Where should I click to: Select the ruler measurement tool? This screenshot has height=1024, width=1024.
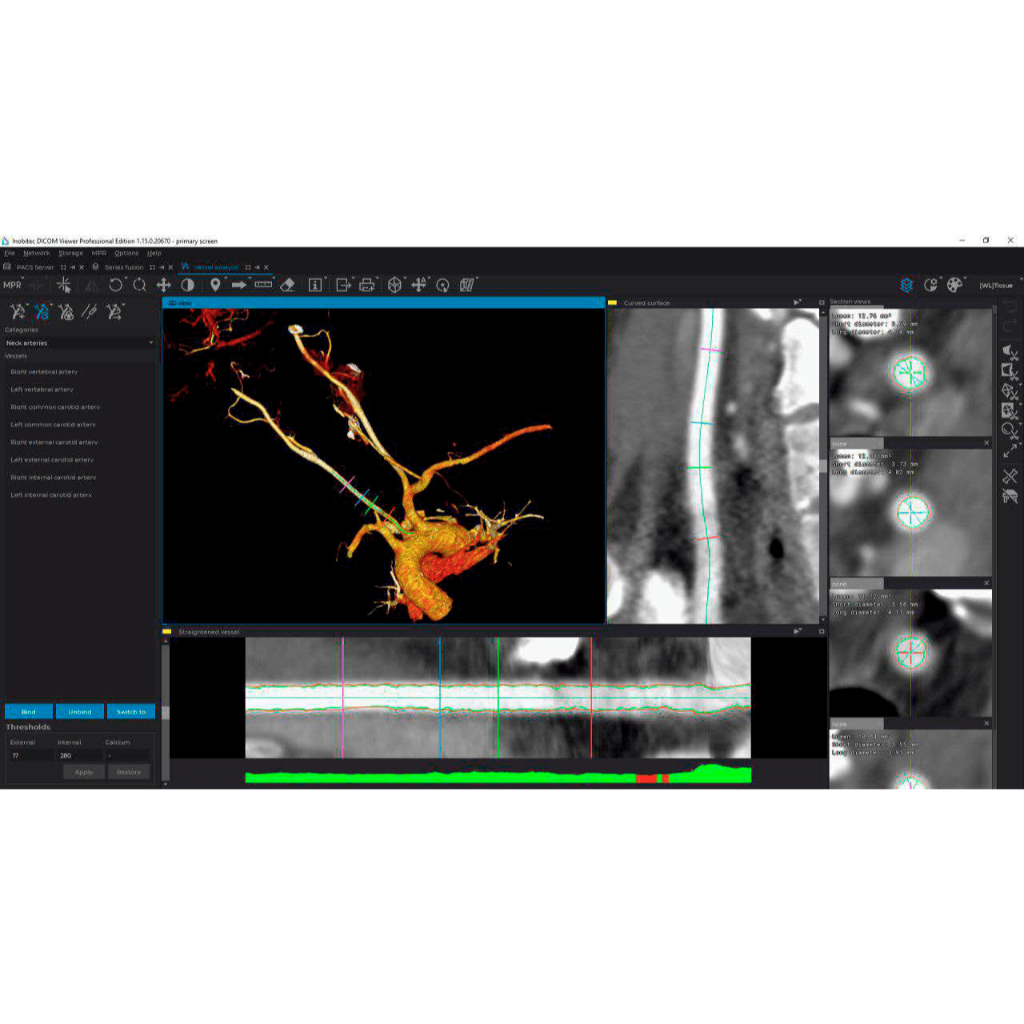[263, 285]
